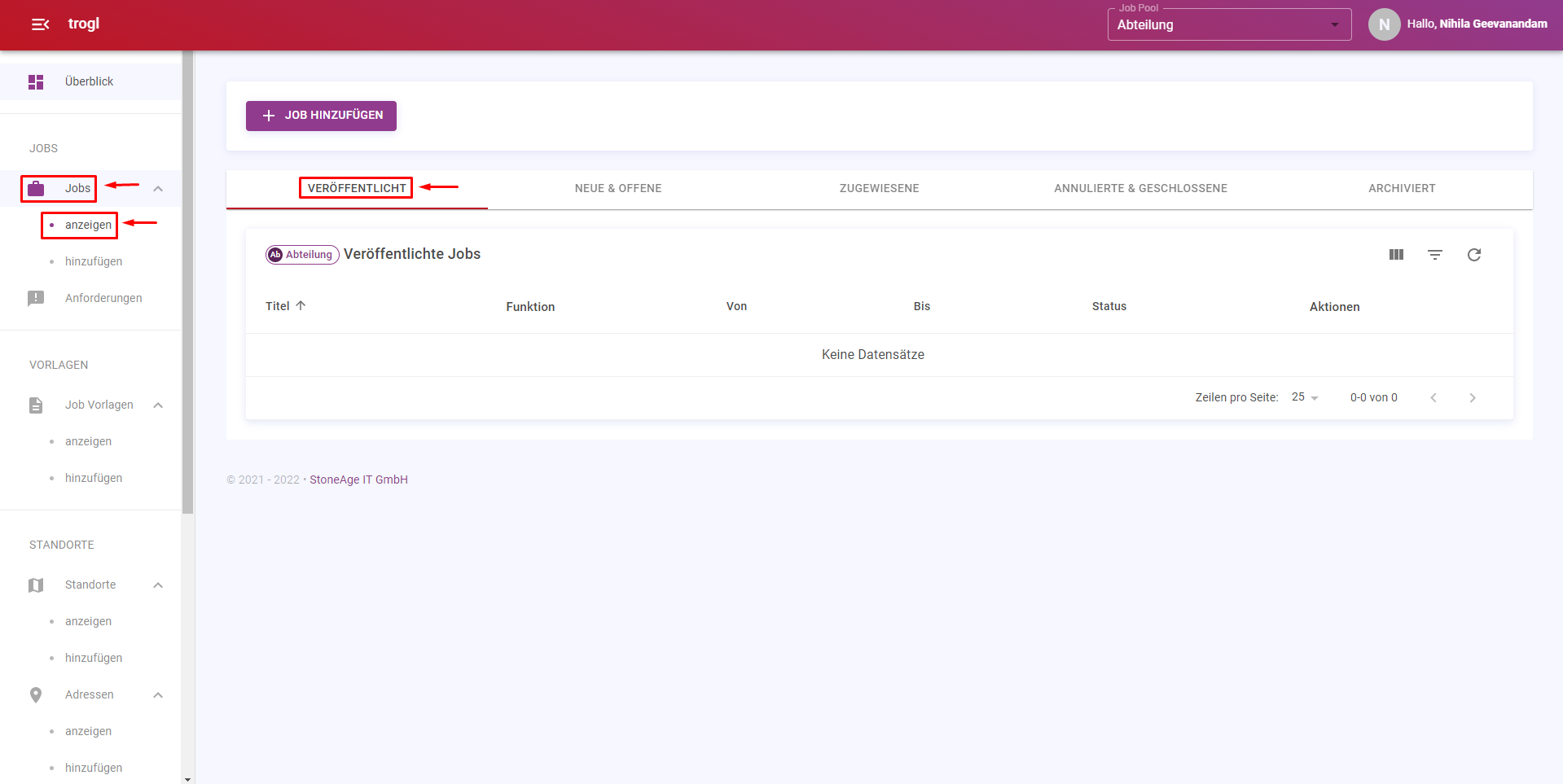Switch to the Neue & Offene tab
The width and height of the screenshot is (1563, 784).
tap(617, 188)
